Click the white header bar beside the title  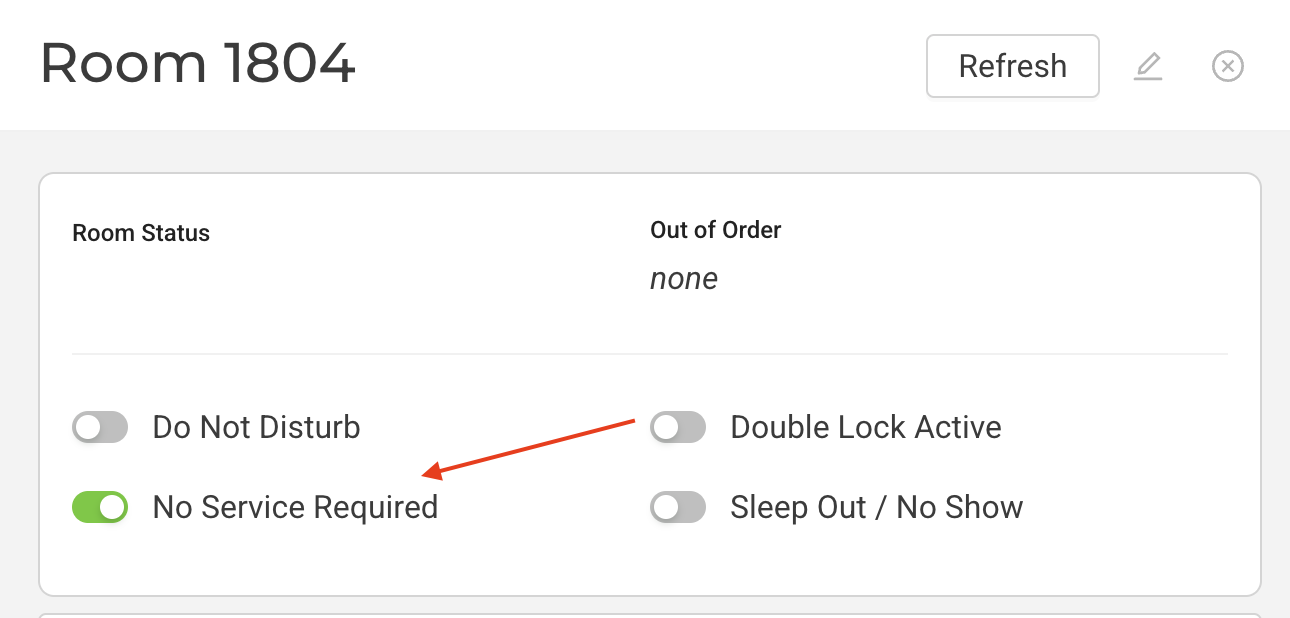click(x=640, y=64)
